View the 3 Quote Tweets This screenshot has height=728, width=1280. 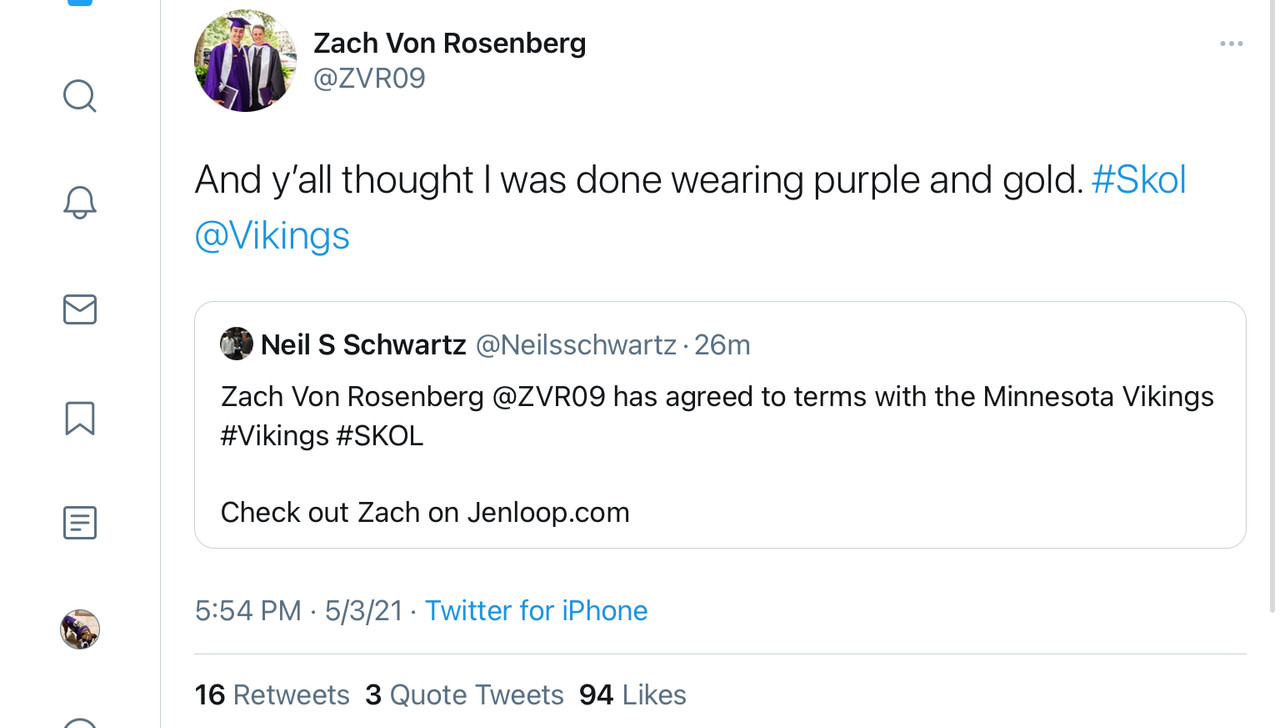(x=464, y=694)
